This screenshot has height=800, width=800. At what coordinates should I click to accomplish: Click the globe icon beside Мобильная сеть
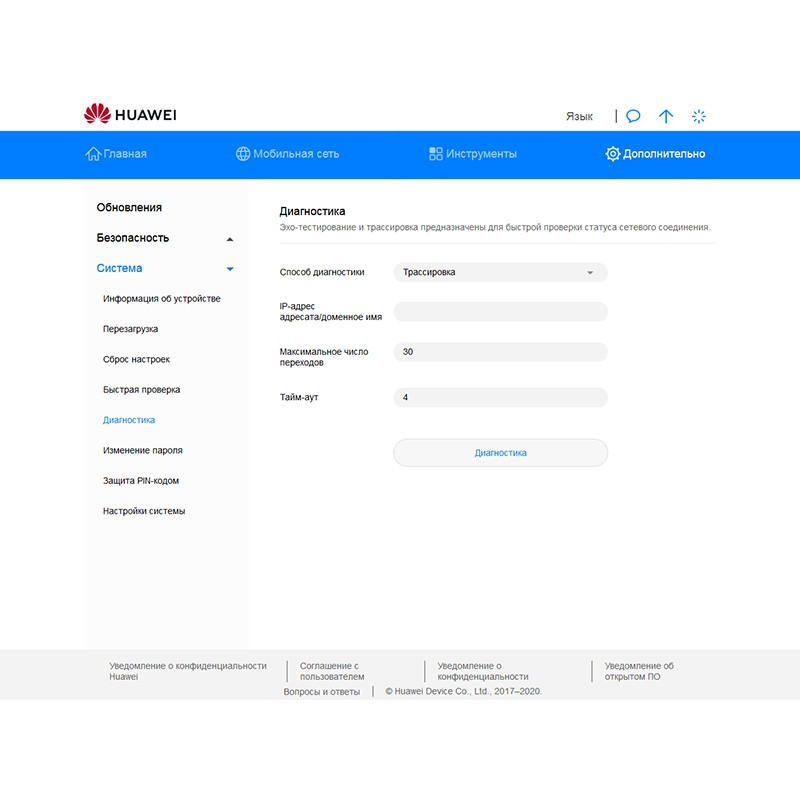tap(243, 154)
